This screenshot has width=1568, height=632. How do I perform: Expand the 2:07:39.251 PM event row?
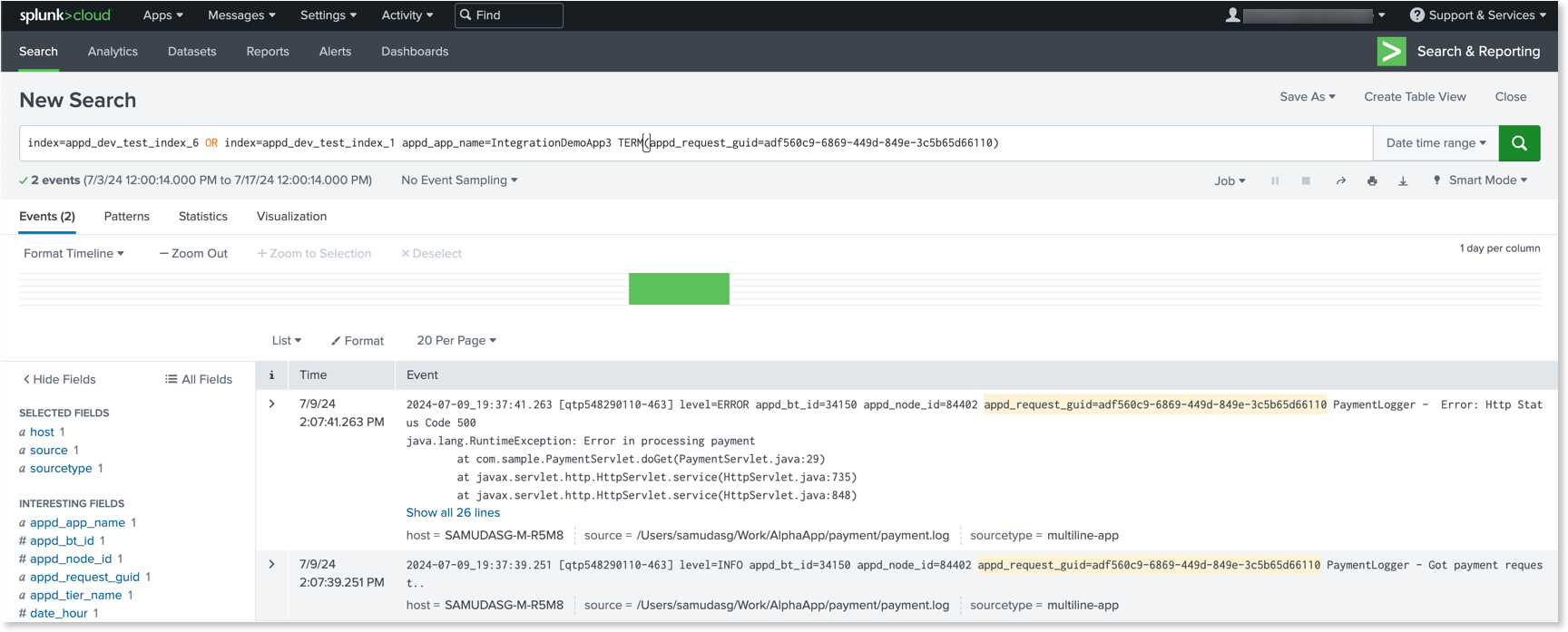point(271,565)
